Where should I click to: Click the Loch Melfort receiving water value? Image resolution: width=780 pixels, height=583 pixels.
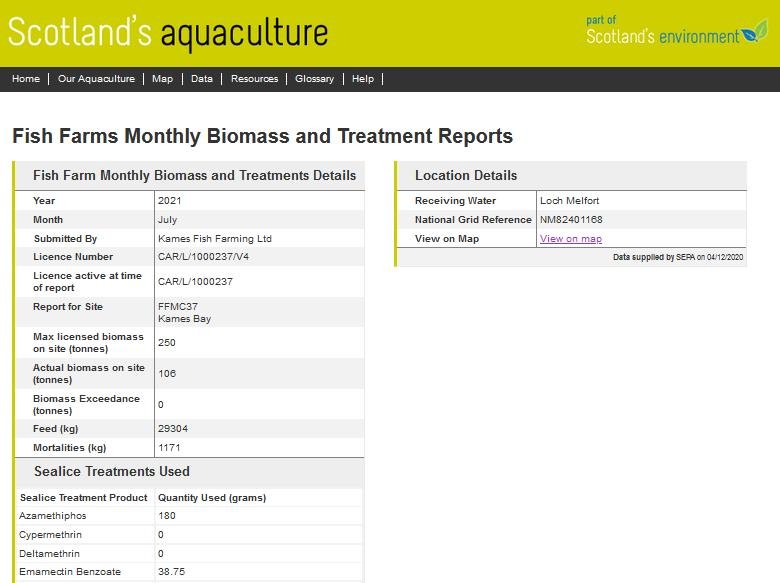click(x=569, y=201)
